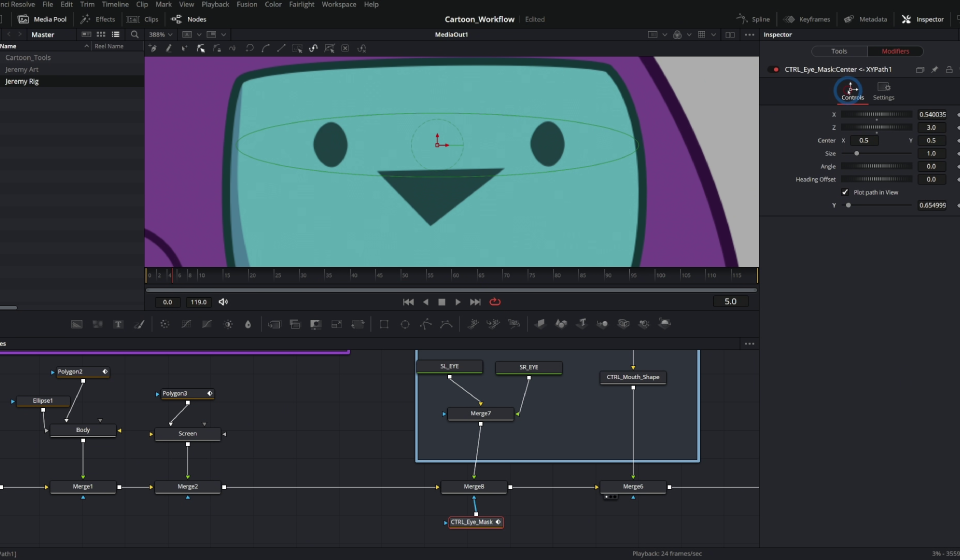
Task: Toggle the Nodes panel button
Action: pyautogui.click(x=189, y=19)
